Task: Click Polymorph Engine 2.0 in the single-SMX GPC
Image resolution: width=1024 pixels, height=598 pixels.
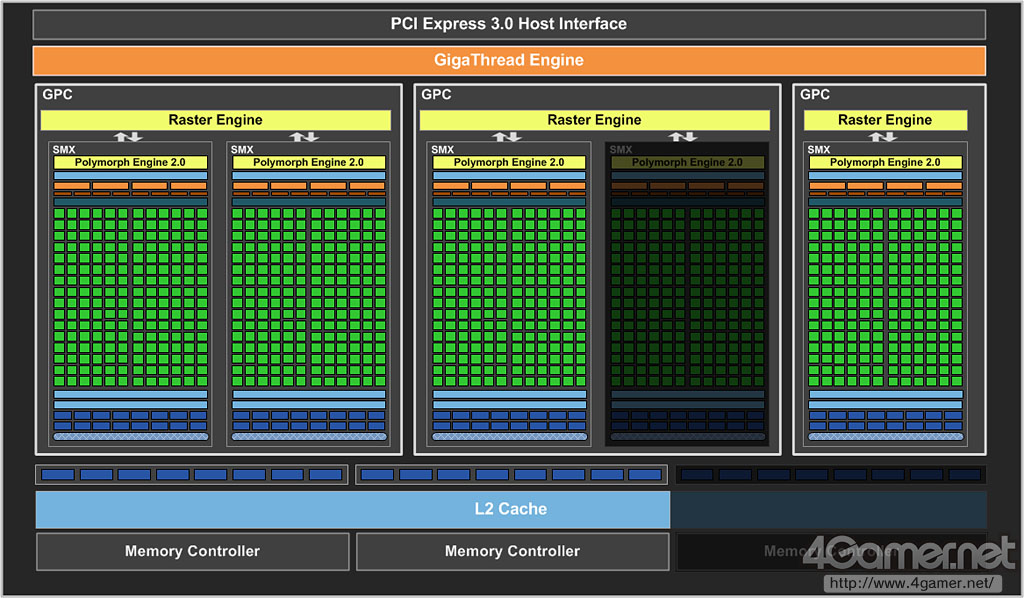Action: (885, 162)
